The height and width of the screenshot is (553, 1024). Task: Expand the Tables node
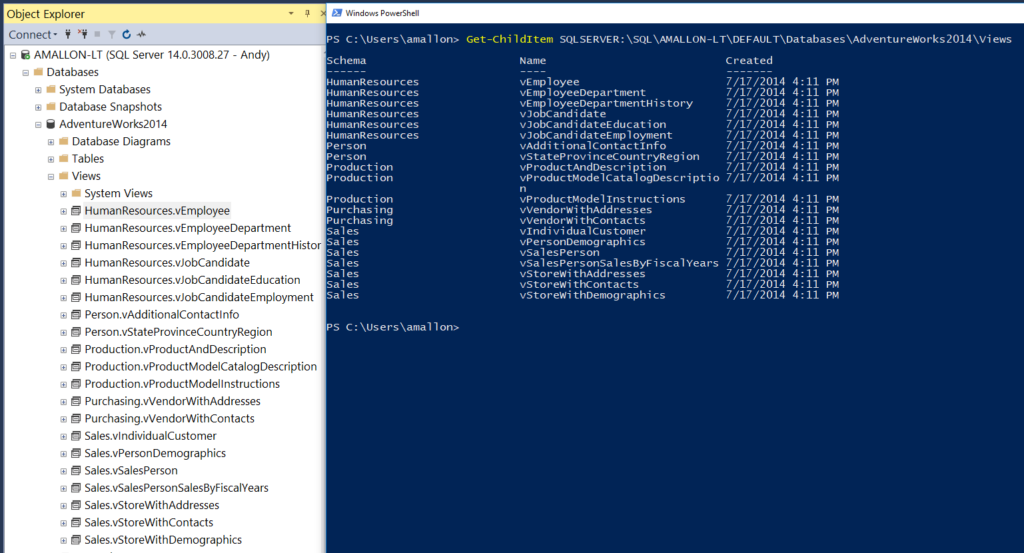[x=51, y=159]
